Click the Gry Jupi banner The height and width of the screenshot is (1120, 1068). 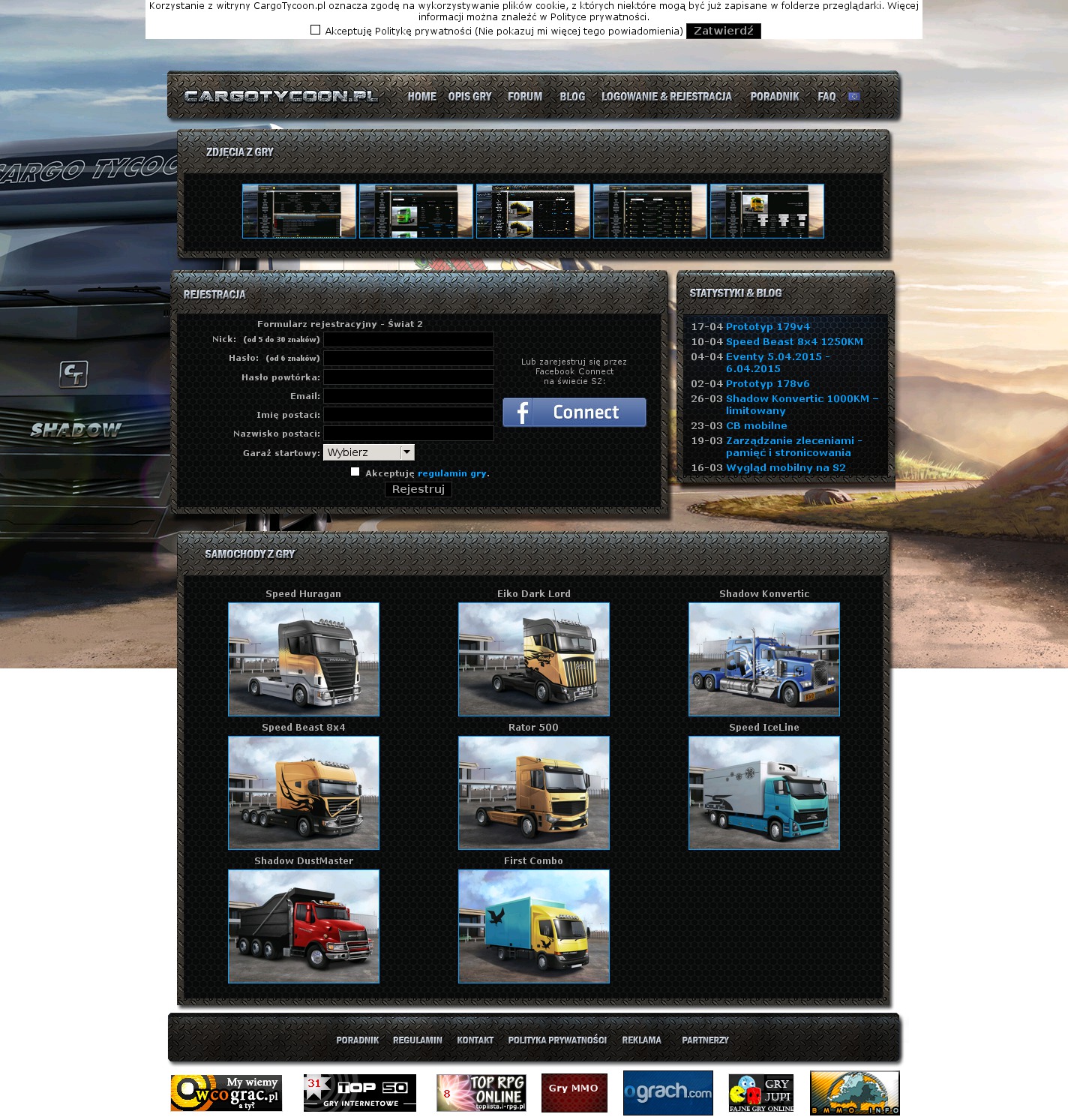pyautogui.click(x=760, y=1093)
